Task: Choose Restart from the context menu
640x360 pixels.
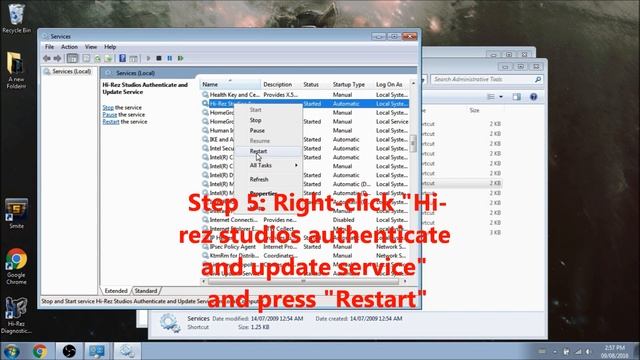Action: [269, 151]
